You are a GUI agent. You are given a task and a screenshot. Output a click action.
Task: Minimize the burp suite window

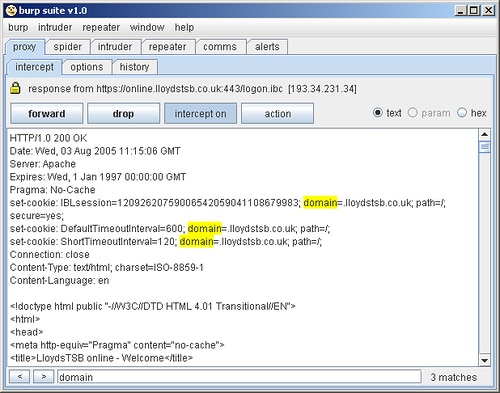[460, 11]
